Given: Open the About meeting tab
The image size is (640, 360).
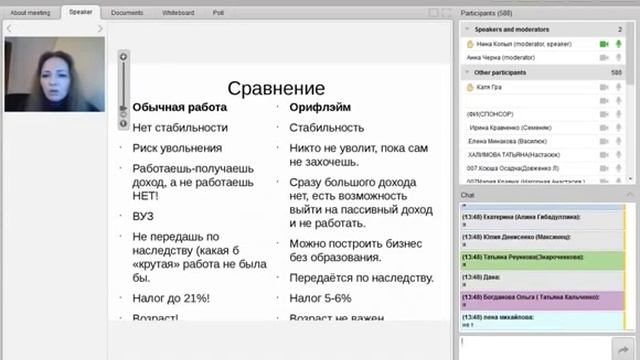Looking at the screenshot, I should [x=30, y=13].
